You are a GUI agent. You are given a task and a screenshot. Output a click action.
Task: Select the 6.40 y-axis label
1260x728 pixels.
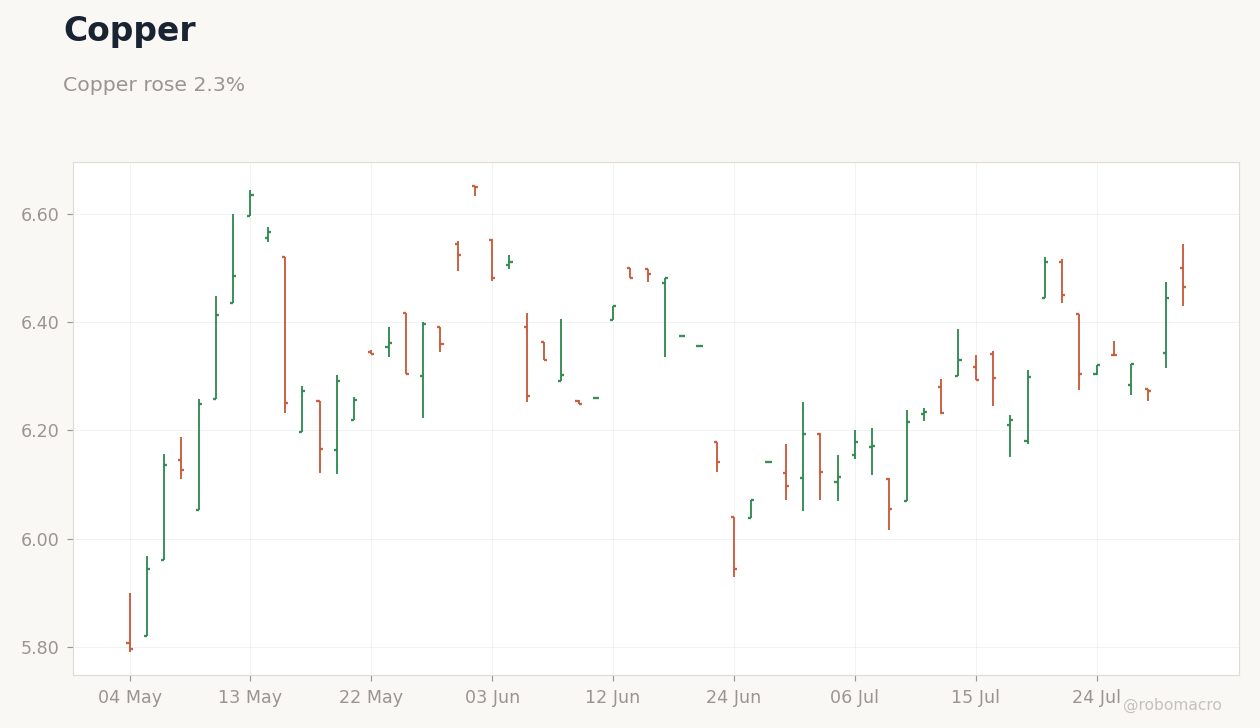(40, 323)
